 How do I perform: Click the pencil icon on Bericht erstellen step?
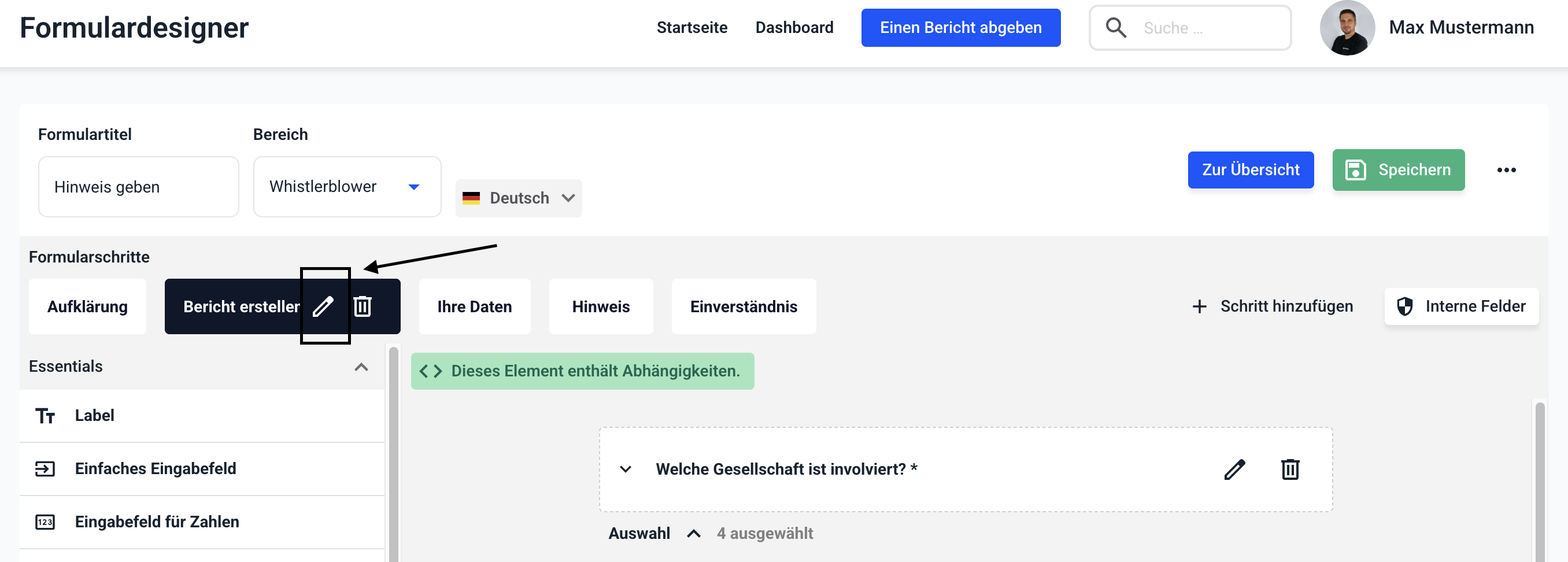(x=323, y=306)
